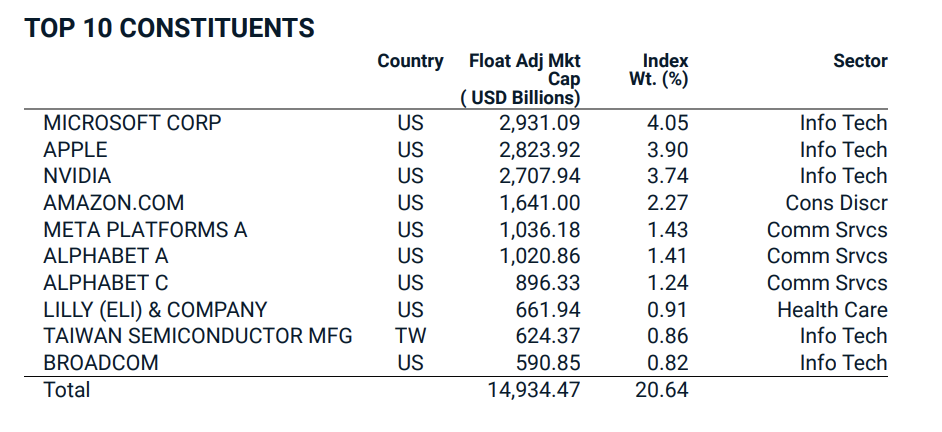Screen dimensions: 942x432
Task: Click the NVIDIA constituent name
Action: pyautogui.click(x=77, y=176)
